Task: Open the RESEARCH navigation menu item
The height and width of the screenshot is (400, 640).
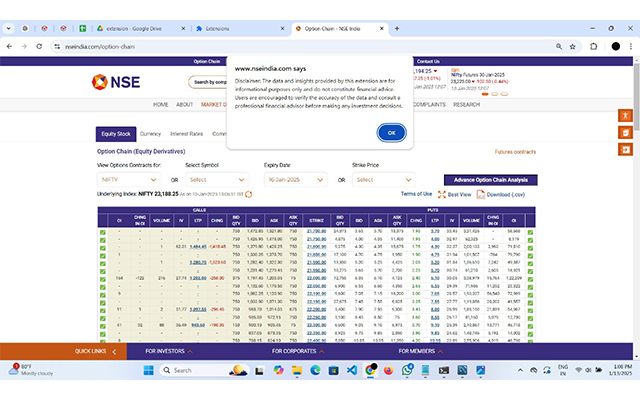Action: [x=466, y=104]
